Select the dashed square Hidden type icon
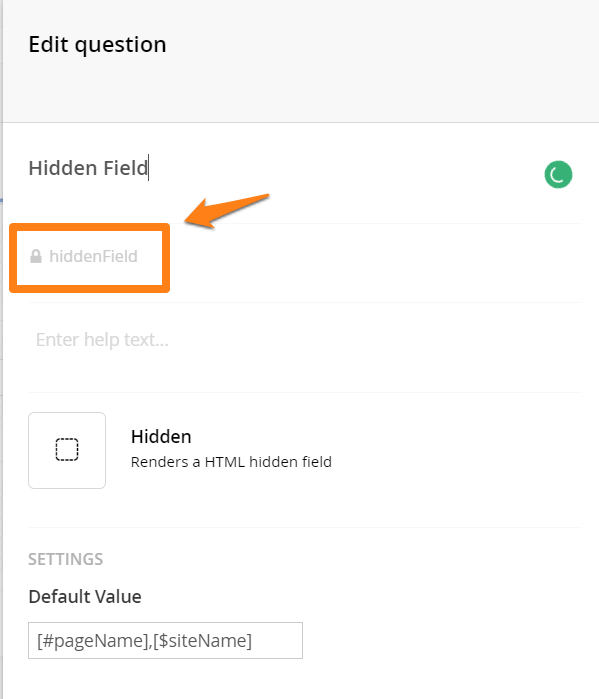This screenshot has width=599, height=699. pos(67,449)
